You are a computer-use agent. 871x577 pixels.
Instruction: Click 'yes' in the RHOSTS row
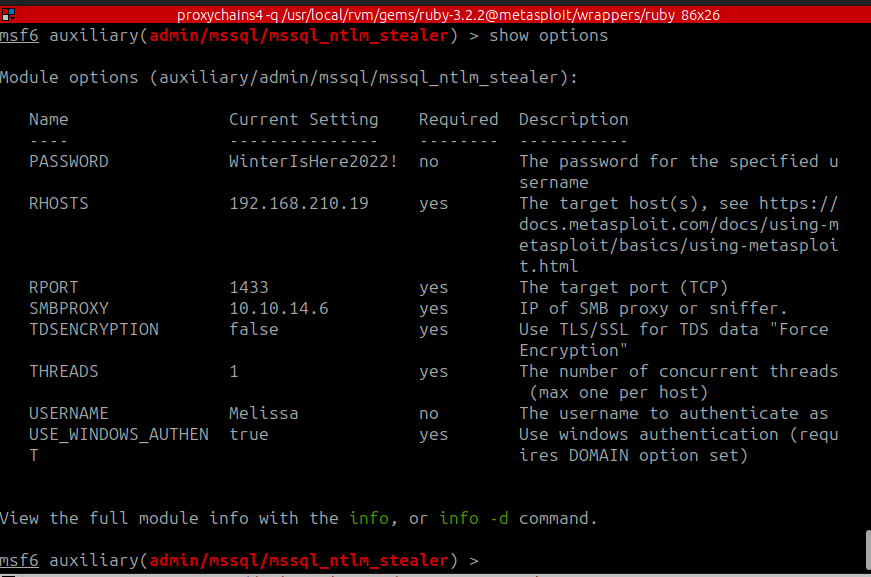434,204
